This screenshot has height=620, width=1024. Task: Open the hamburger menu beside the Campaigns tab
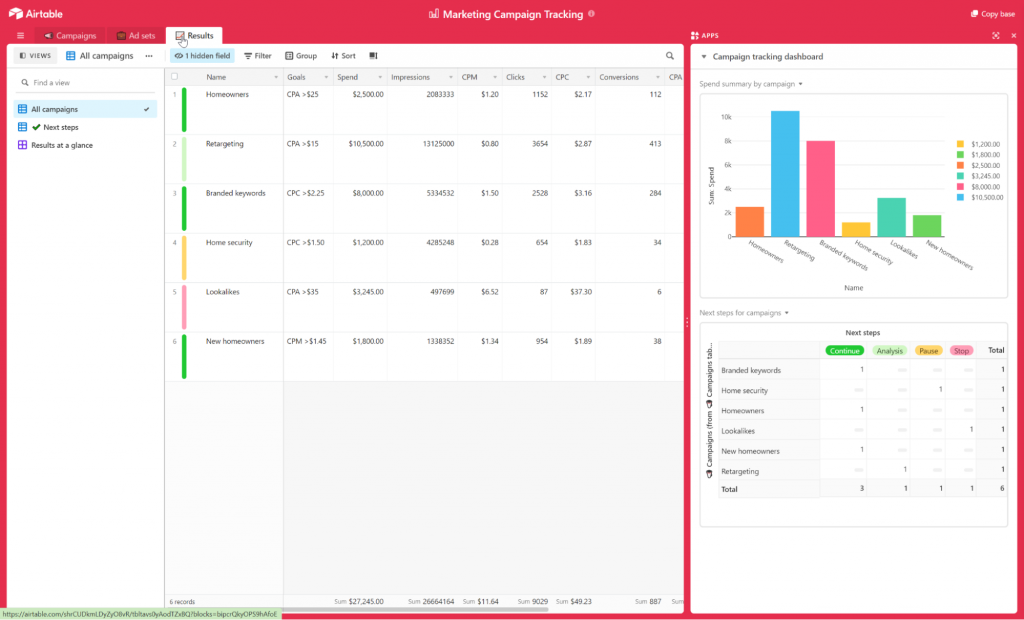20,36
